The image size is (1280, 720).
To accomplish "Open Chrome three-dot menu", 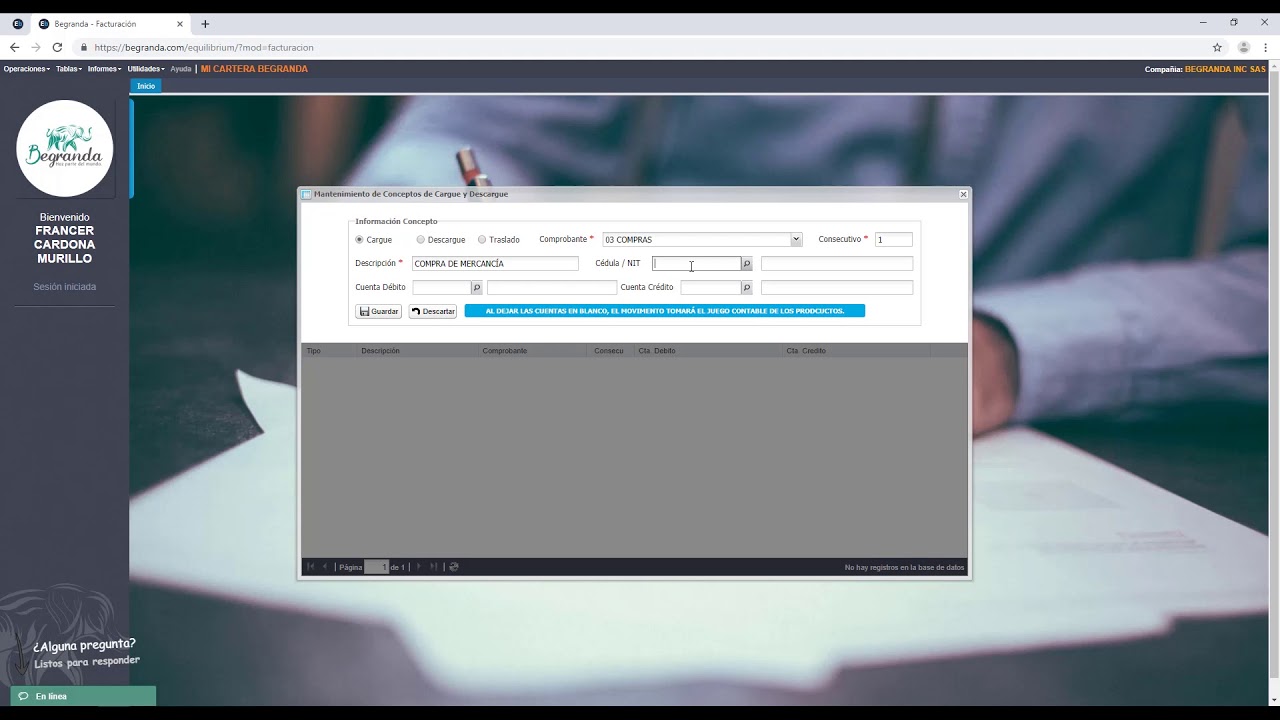I will click(1265, 47).
